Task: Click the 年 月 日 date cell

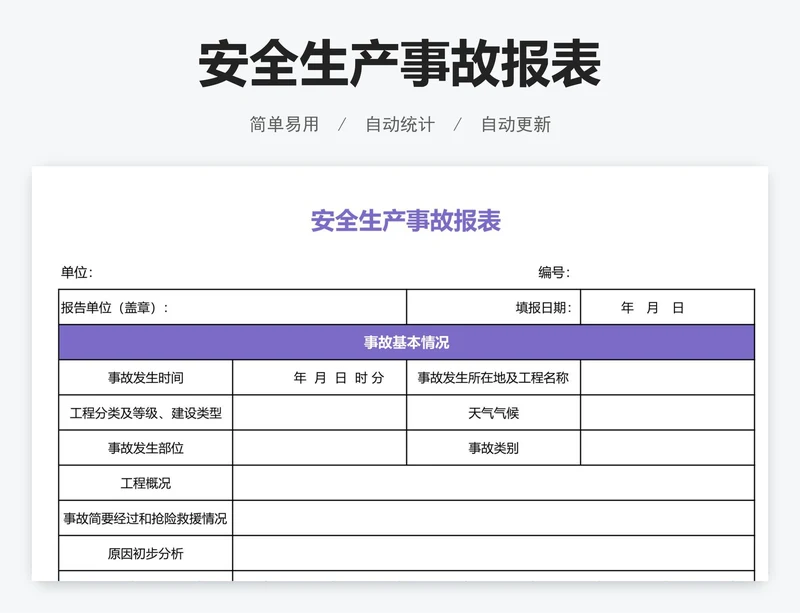Action: pos(667,307)
